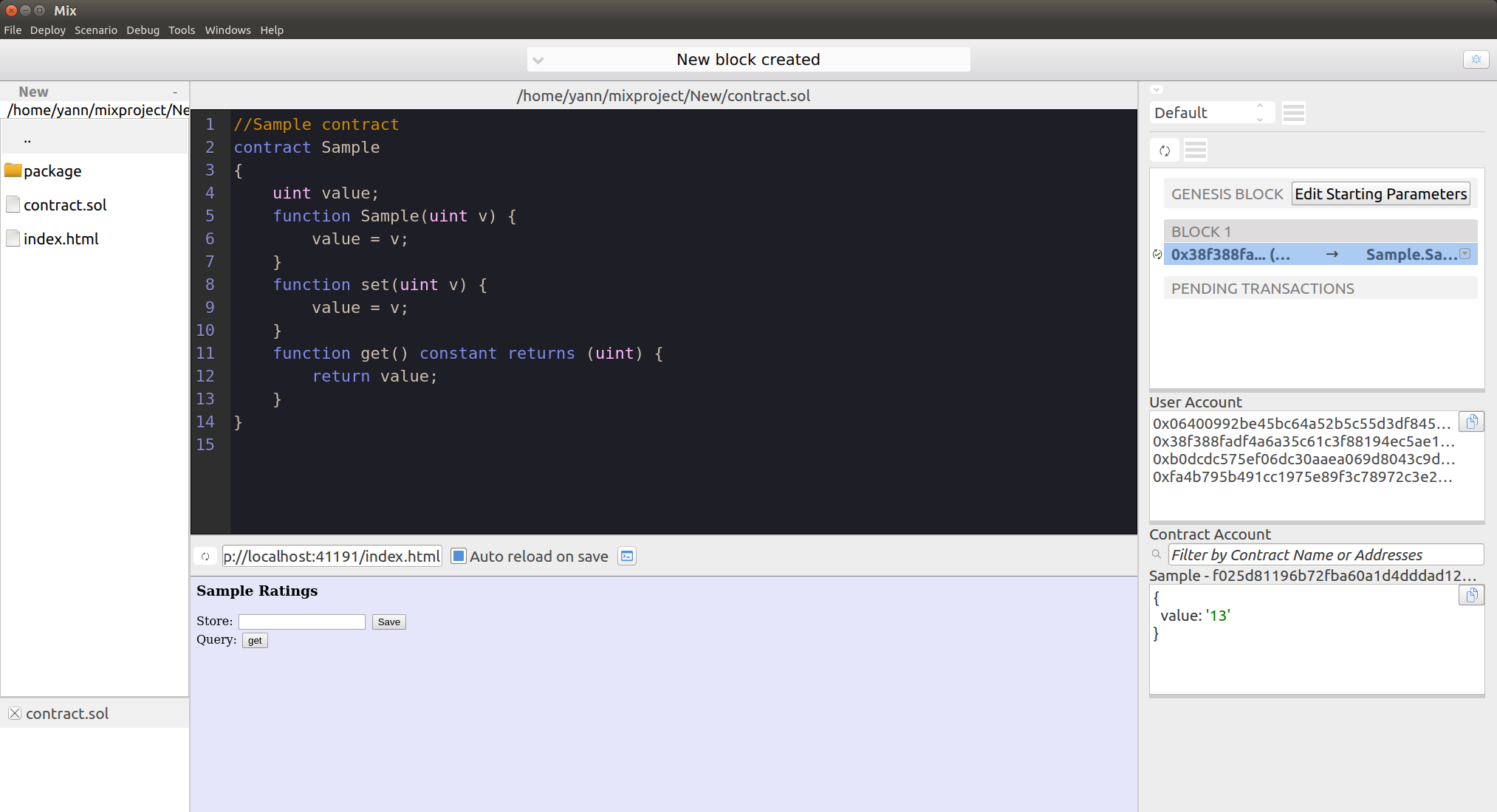Click the web preview reload icon

click(x=205, y=557)
